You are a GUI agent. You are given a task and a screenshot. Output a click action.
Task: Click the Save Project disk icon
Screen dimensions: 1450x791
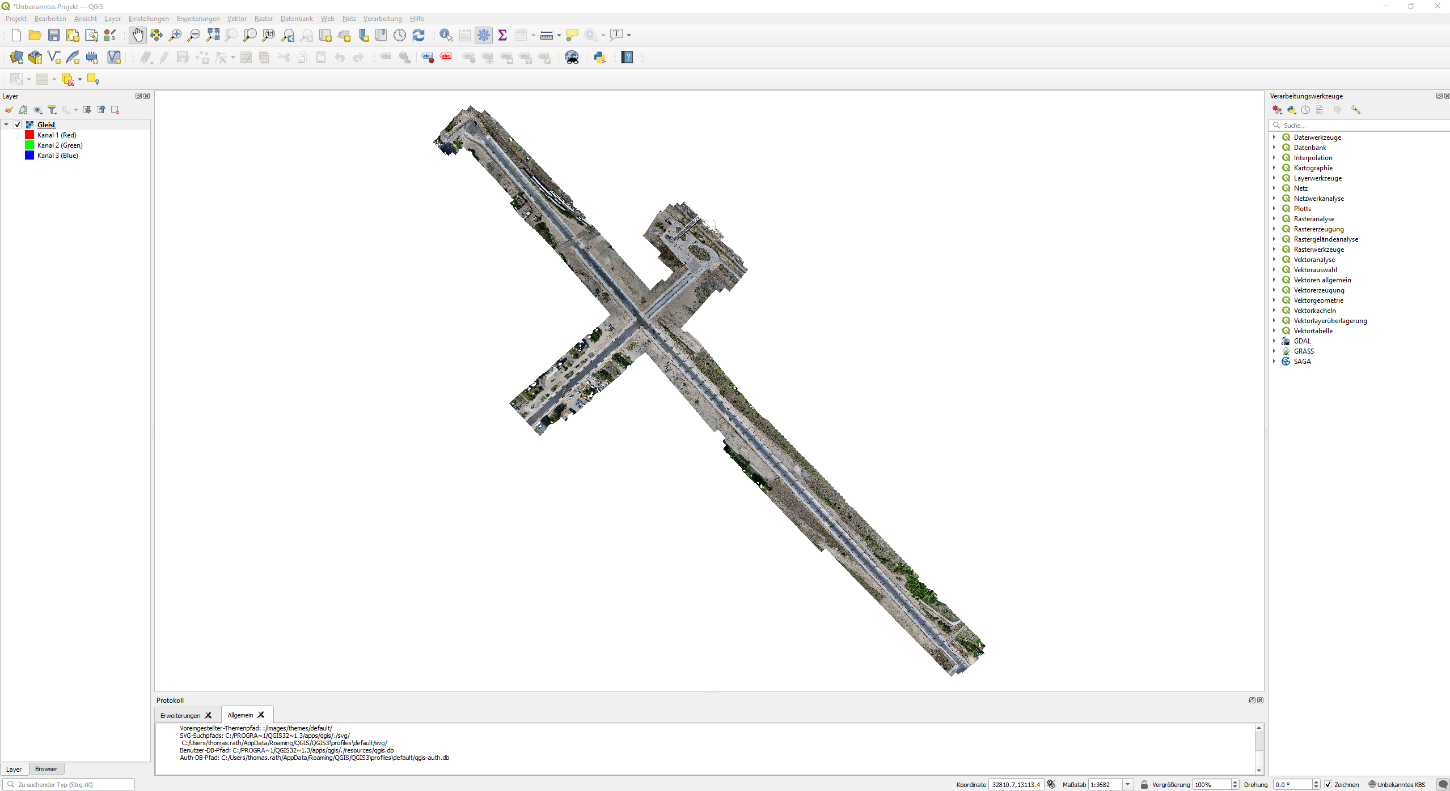(x=54, y=35)
